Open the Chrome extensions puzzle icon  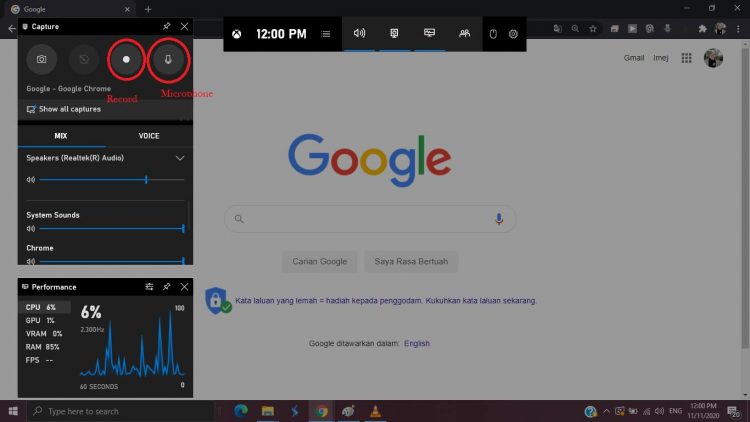702,29
